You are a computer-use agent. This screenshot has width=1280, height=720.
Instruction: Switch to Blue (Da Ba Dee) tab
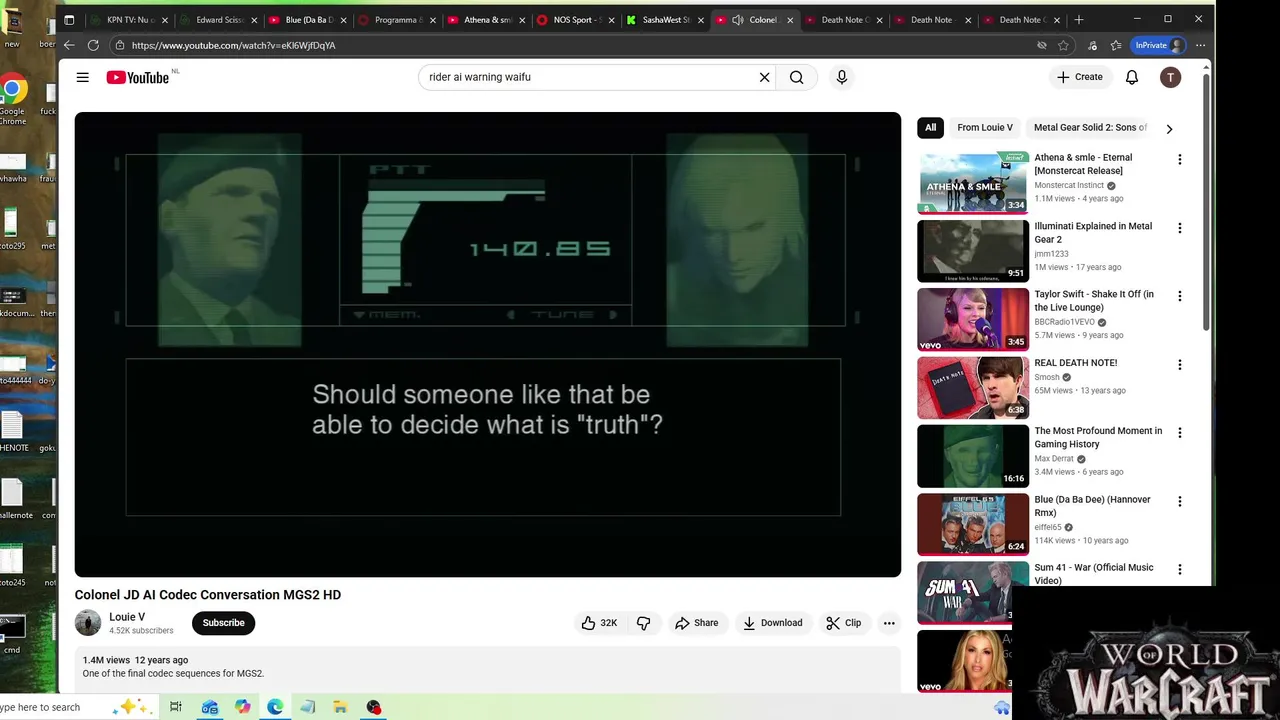pyautogui.click(x=305, y=19)
